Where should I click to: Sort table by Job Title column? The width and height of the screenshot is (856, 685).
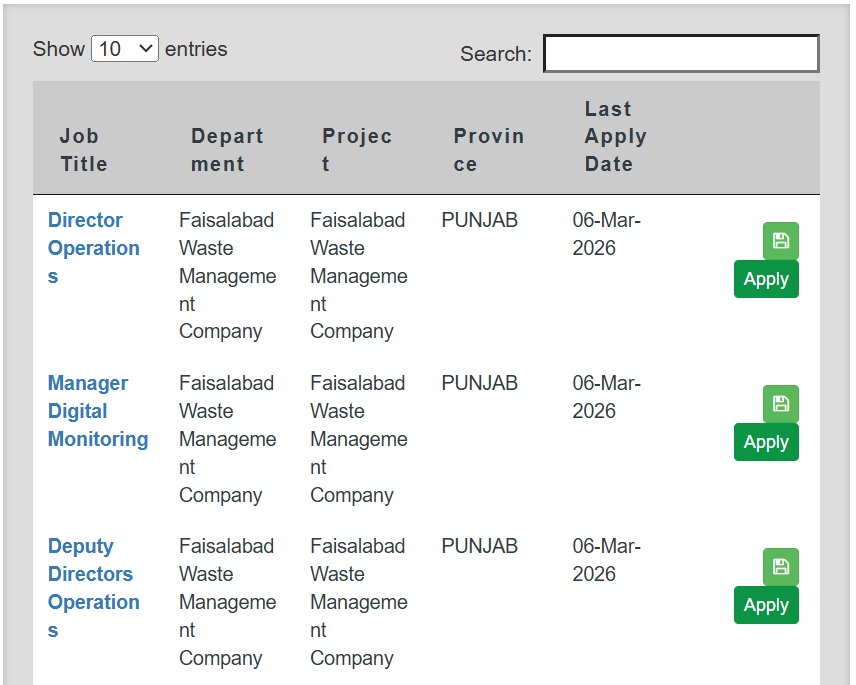click(84, 150)
